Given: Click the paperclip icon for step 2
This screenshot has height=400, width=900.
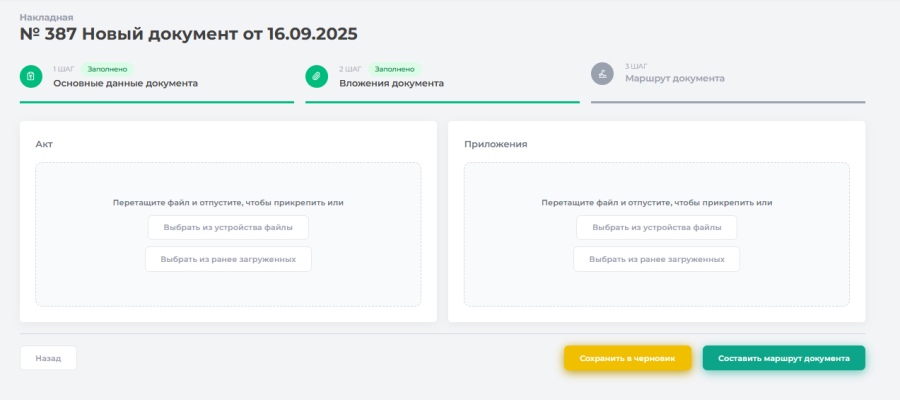Looking at the screenshot, I should tap(317, 76).
